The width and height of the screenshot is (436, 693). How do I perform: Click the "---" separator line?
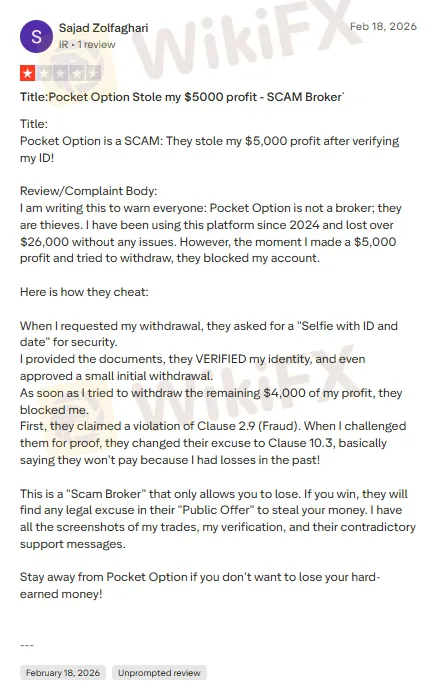click(x=27, y=645)
